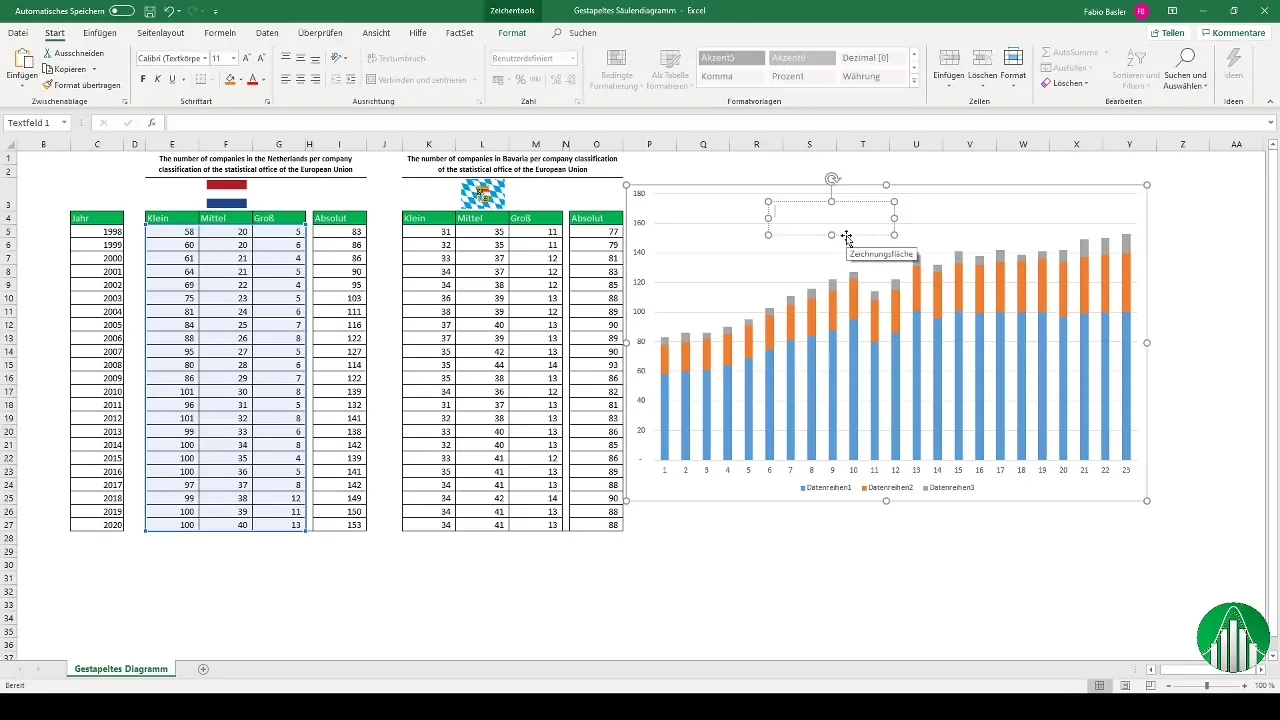Switch to the Seitenlayout tab
The width and height of the screenshot is (1280, 720).
pyautogui.click(x=160, y=33)
